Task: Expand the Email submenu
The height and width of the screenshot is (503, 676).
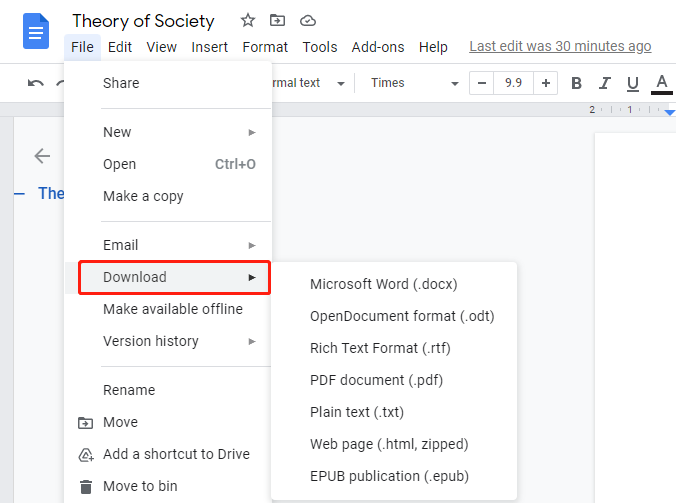Action: pos(168,245)
